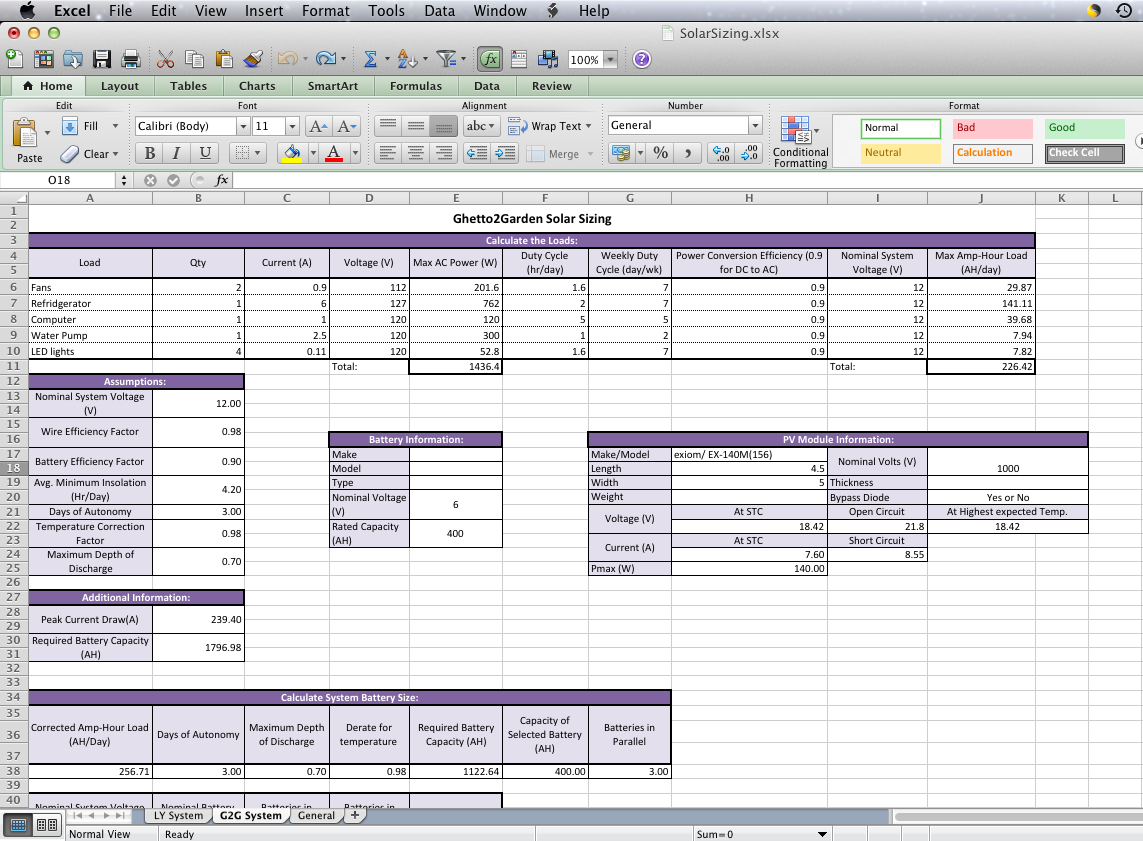Open the purple Help icon
The image size is (1143, 841).
click(x=642, y=59)
